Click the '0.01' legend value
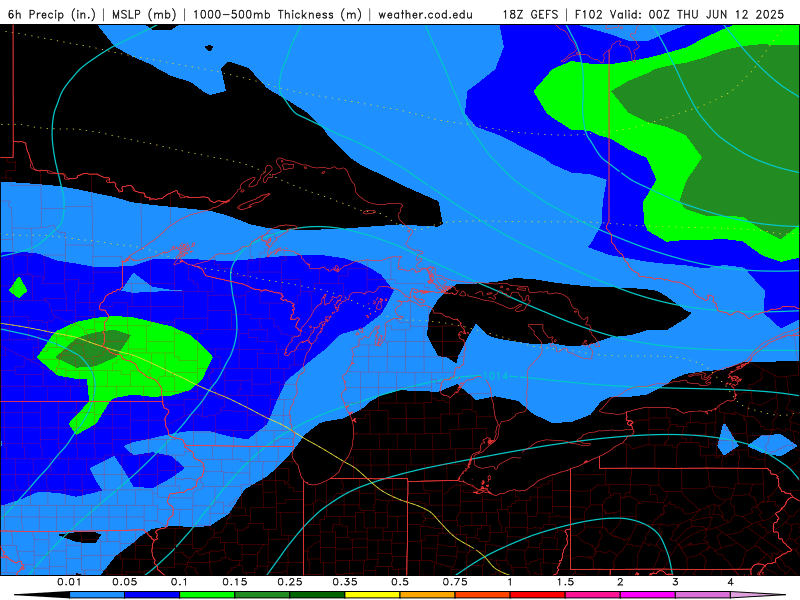 point(69,582)
